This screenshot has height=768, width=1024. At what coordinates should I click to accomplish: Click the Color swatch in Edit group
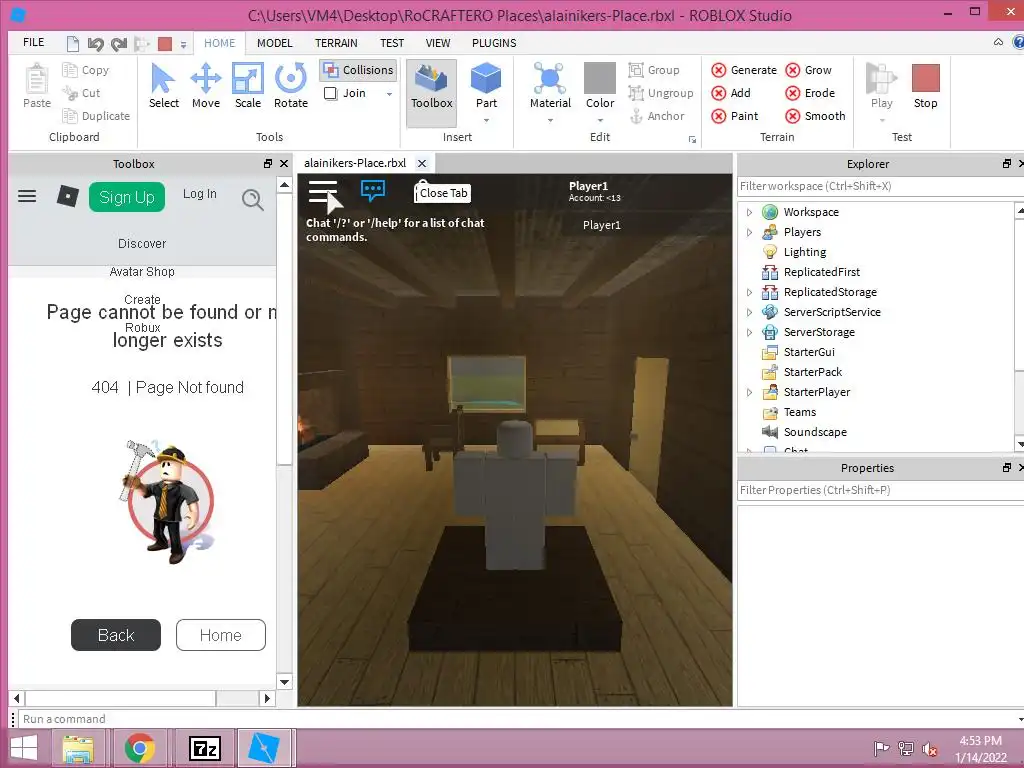coord(600,78)
